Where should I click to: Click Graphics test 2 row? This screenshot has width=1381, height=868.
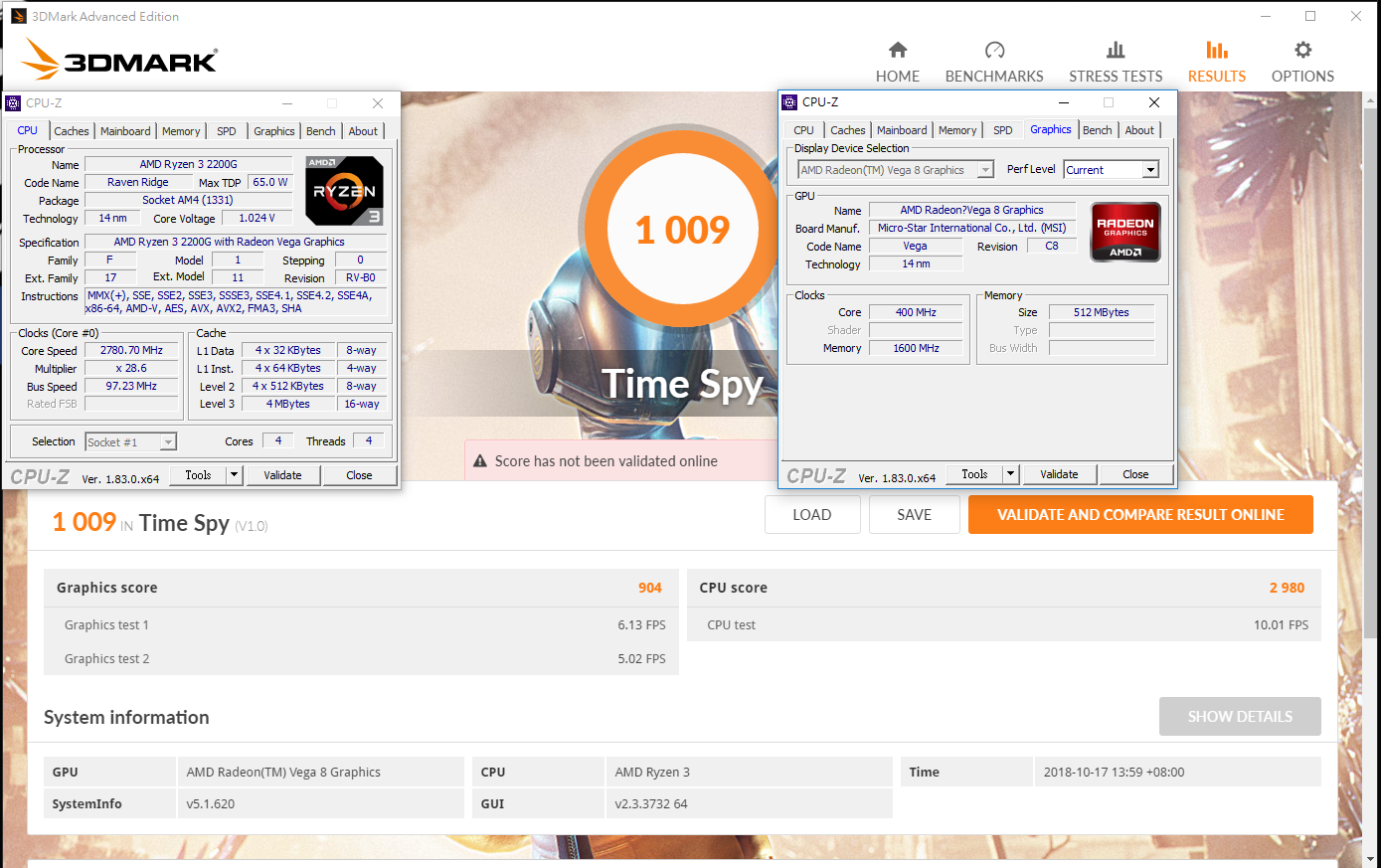[x=362, y=658]
